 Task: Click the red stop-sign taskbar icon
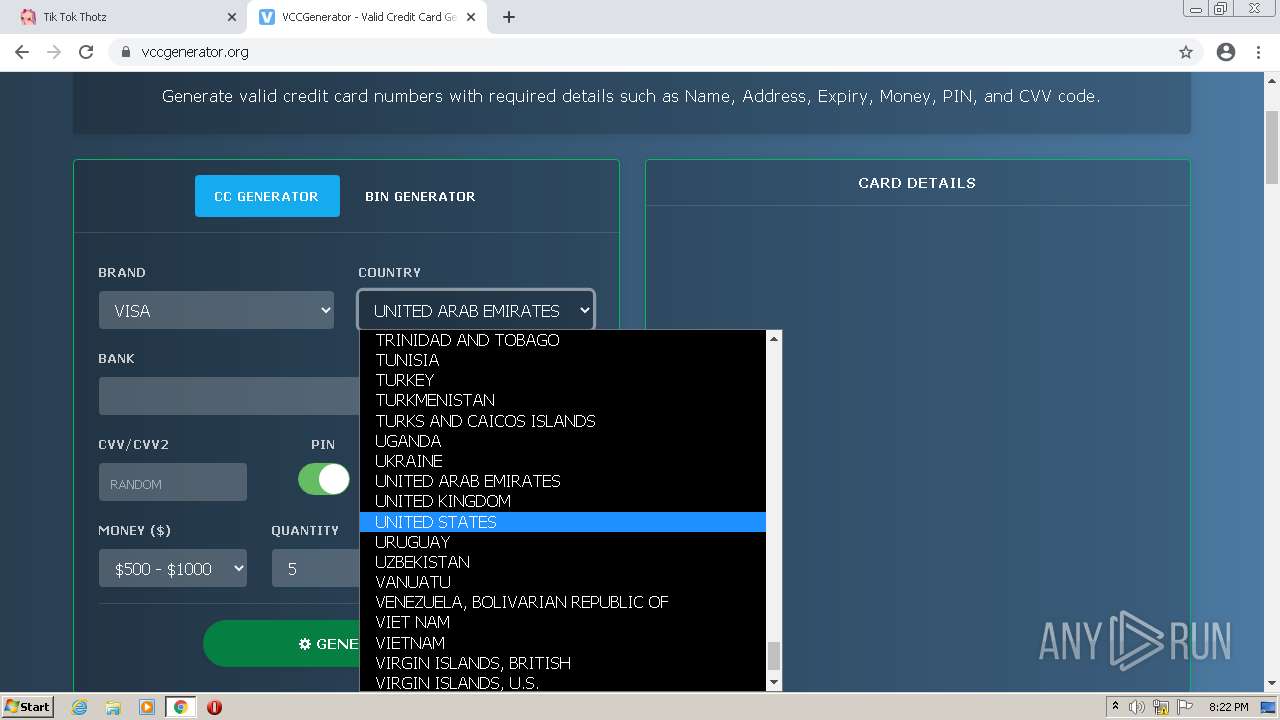tap(214, 707)
